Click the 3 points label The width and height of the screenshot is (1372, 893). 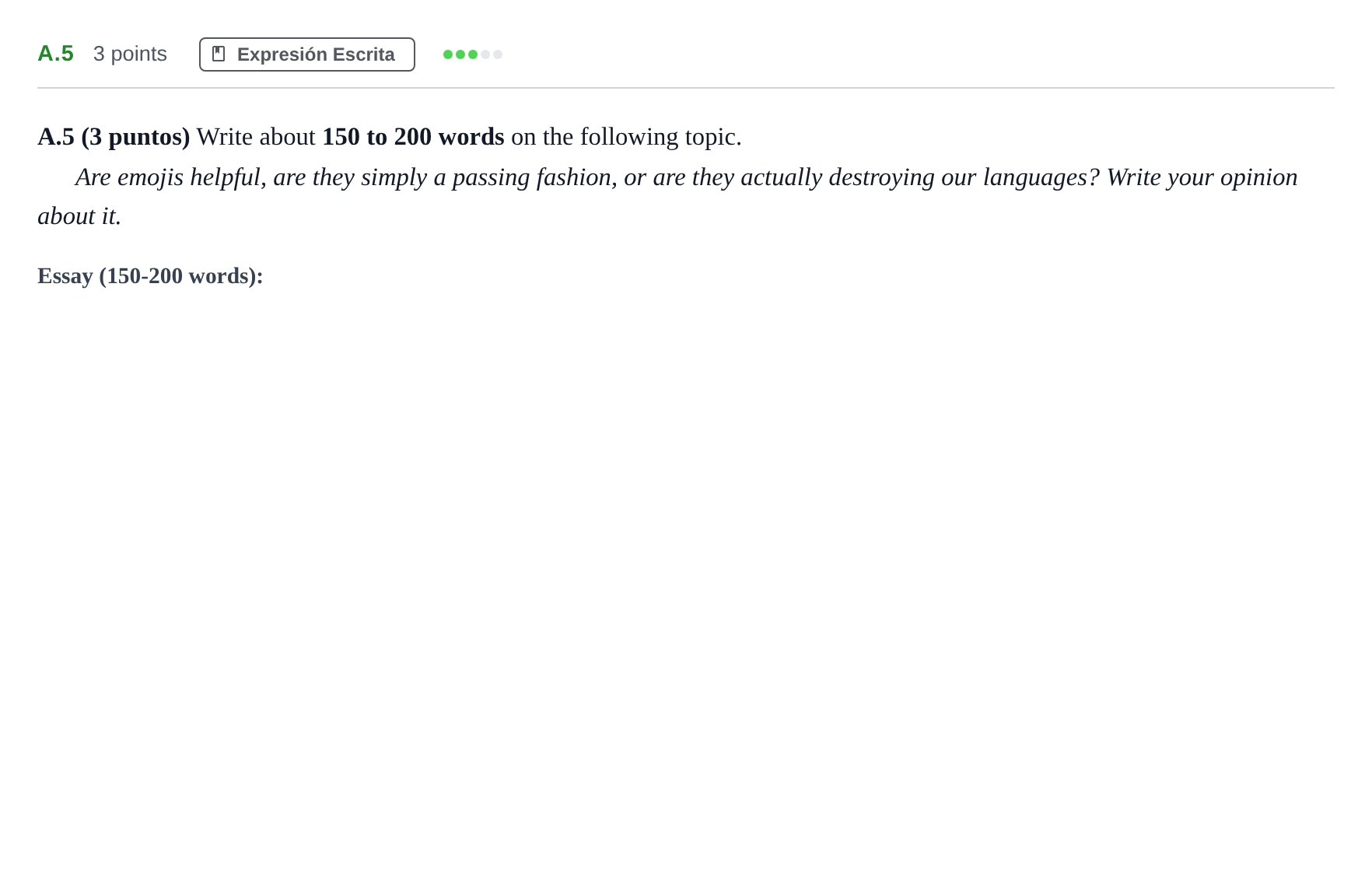click(130, 54)
